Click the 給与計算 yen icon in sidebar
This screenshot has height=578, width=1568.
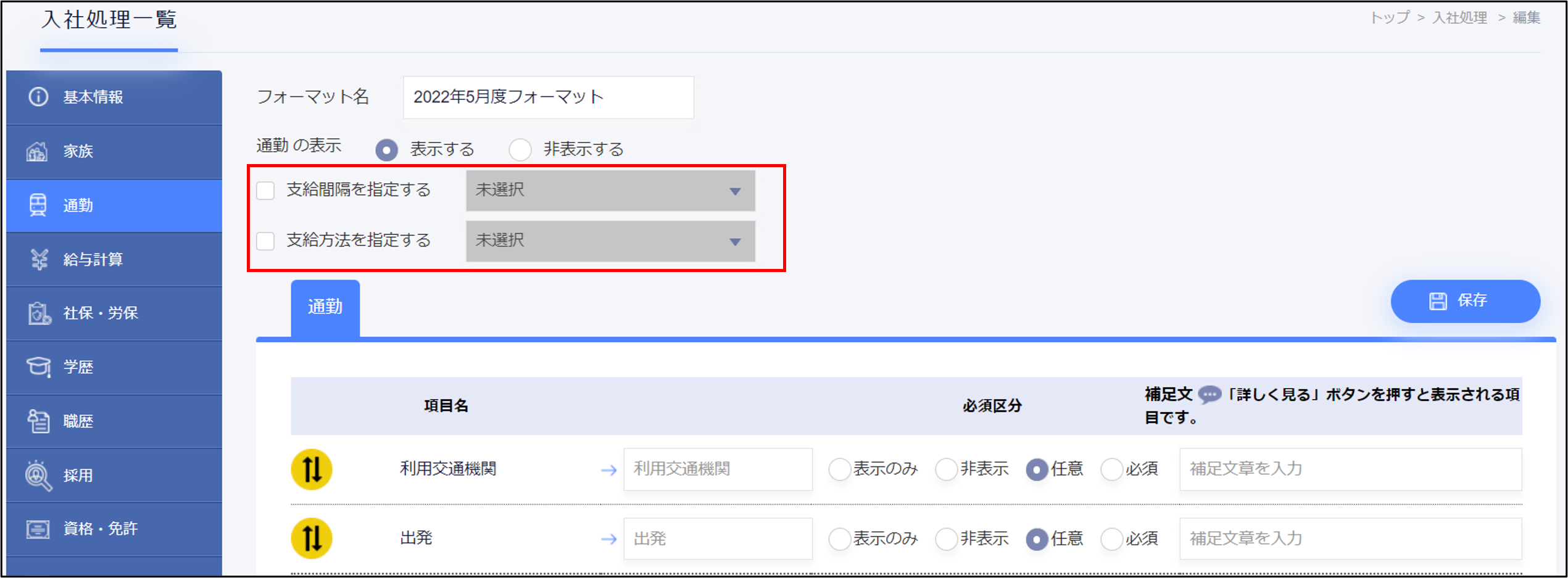click(x=39, y=260)
